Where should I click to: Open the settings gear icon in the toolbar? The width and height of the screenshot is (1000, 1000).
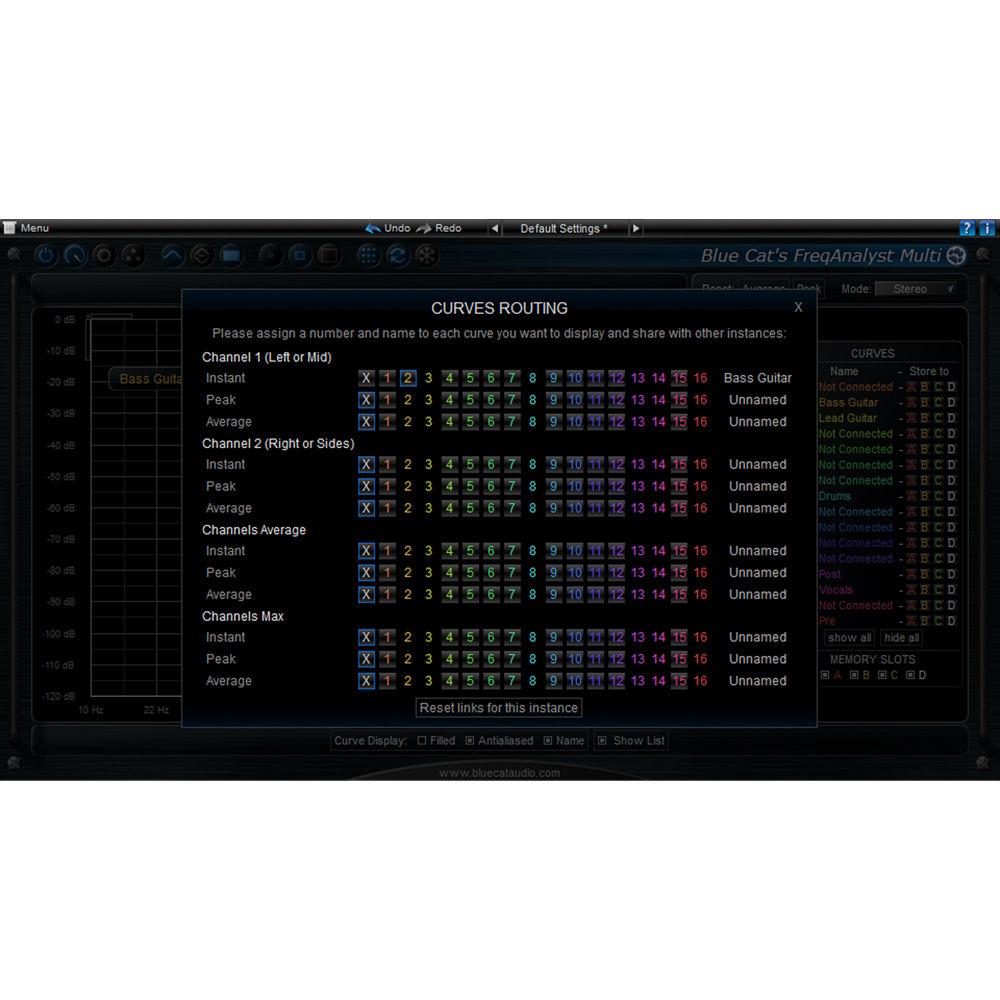pos(103,255)
